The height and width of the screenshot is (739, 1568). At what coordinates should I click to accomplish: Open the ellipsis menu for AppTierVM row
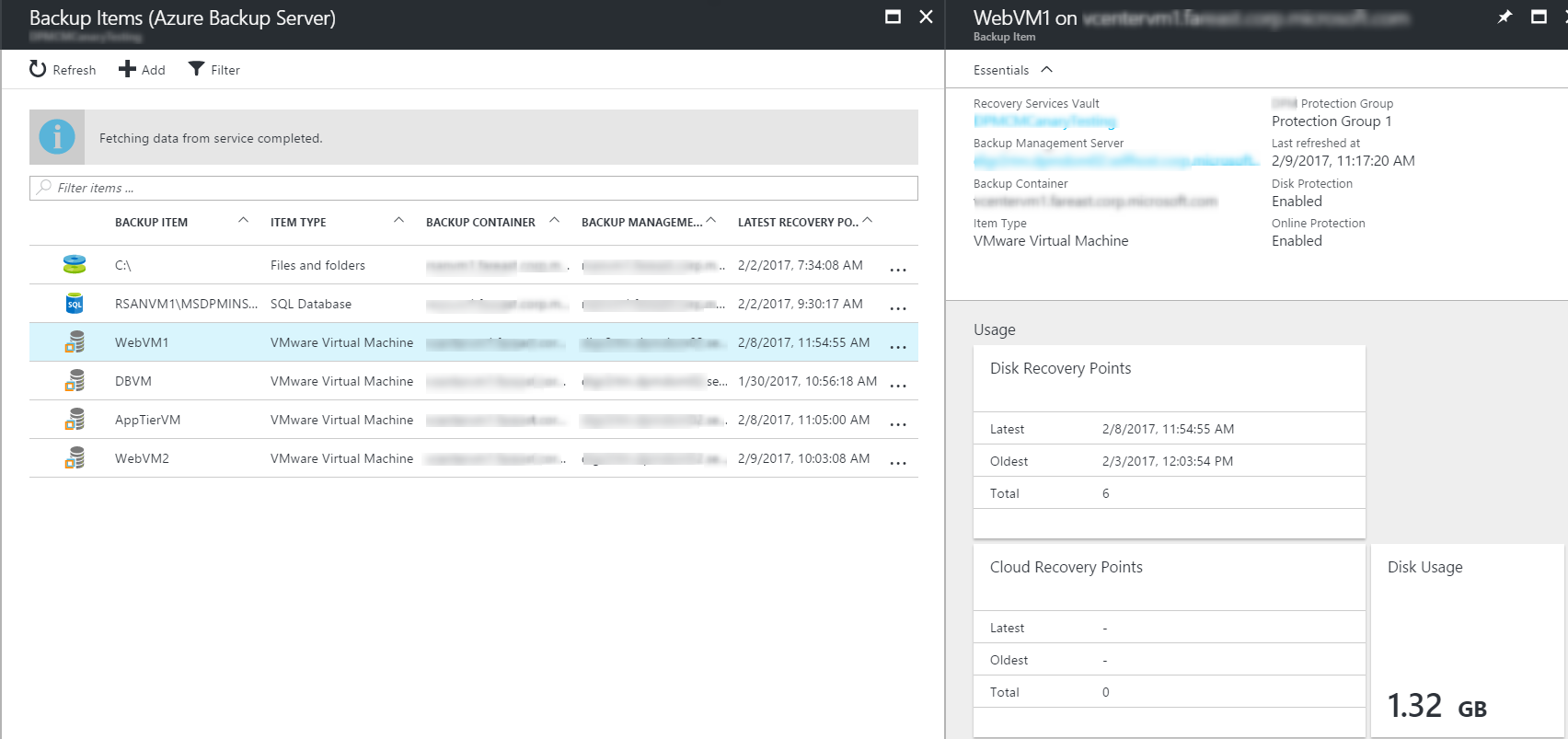(x=898, y=424)
